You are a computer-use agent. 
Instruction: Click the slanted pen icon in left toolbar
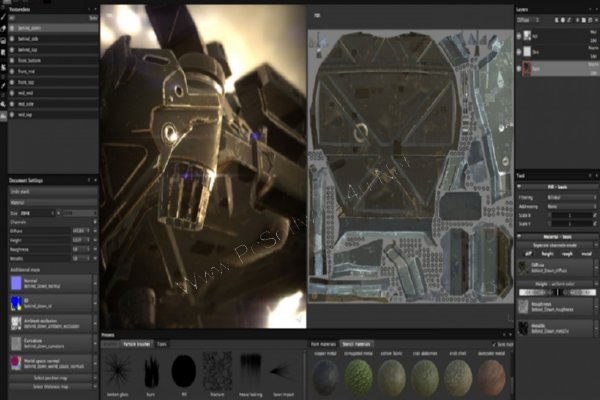pos(3,85)
